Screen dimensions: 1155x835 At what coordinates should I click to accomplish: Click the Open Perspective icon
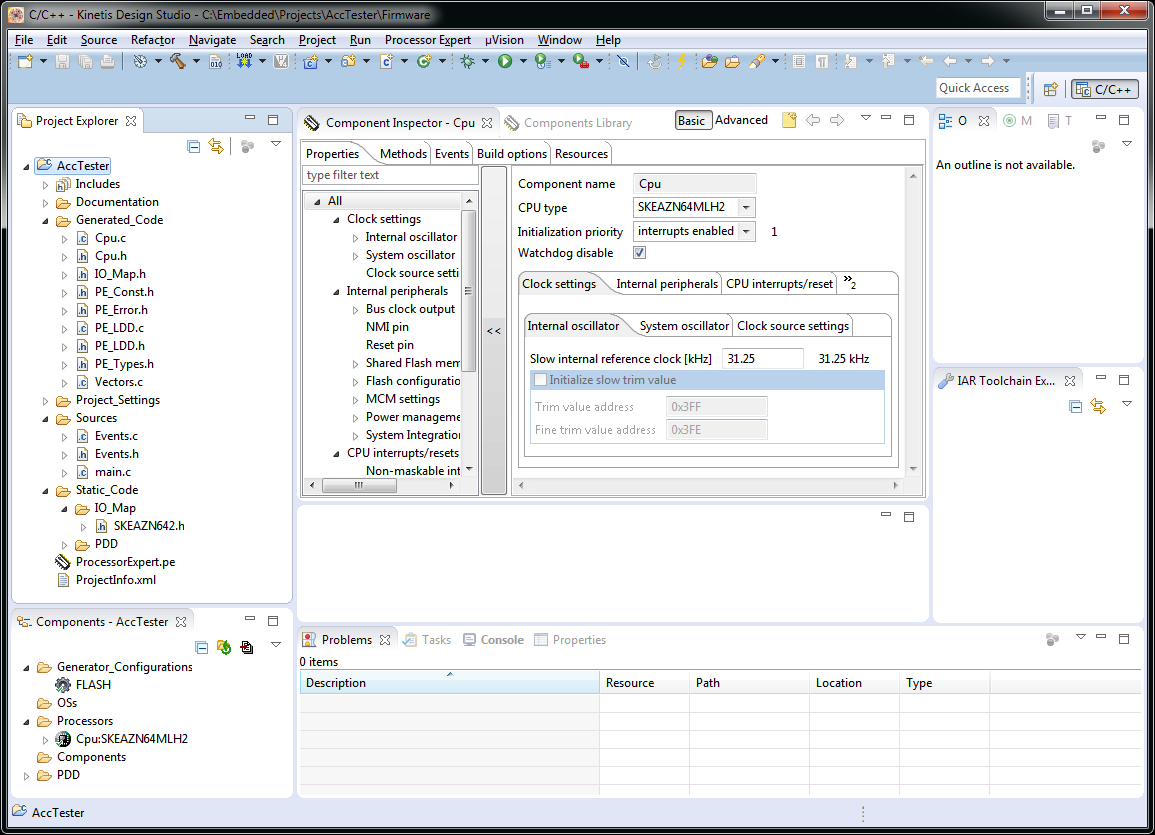(x=1050, y=89)
